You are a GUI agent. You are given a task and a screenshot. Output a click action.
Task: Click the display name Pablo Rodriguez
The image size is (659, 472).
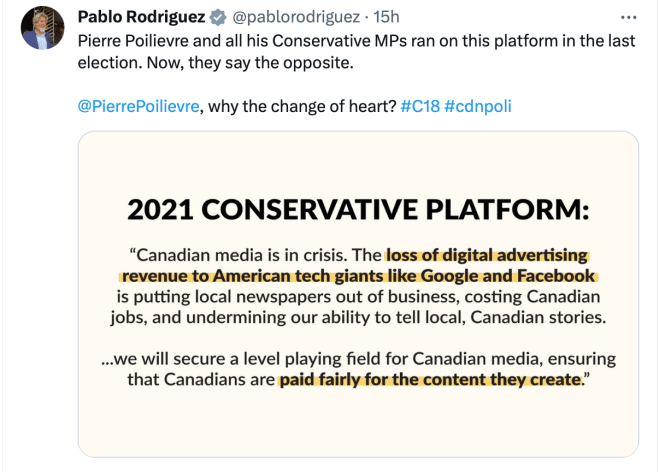click(142, 17)
